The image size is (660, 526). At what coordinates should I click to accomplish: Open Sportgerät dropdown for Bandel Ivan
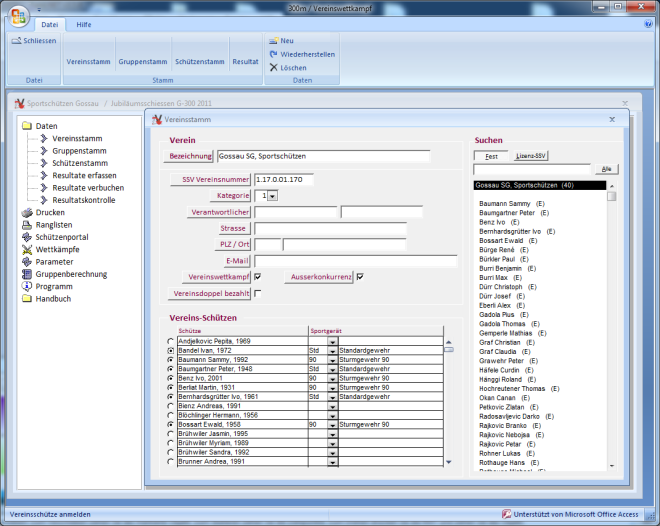[x=332, y=351]
